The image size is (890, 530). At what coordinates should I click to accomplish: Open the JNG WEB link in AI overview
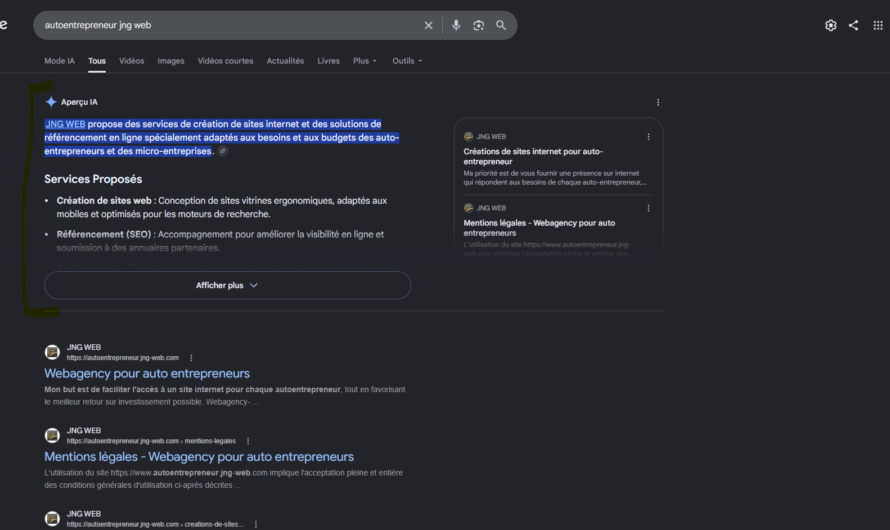point(65,124)
